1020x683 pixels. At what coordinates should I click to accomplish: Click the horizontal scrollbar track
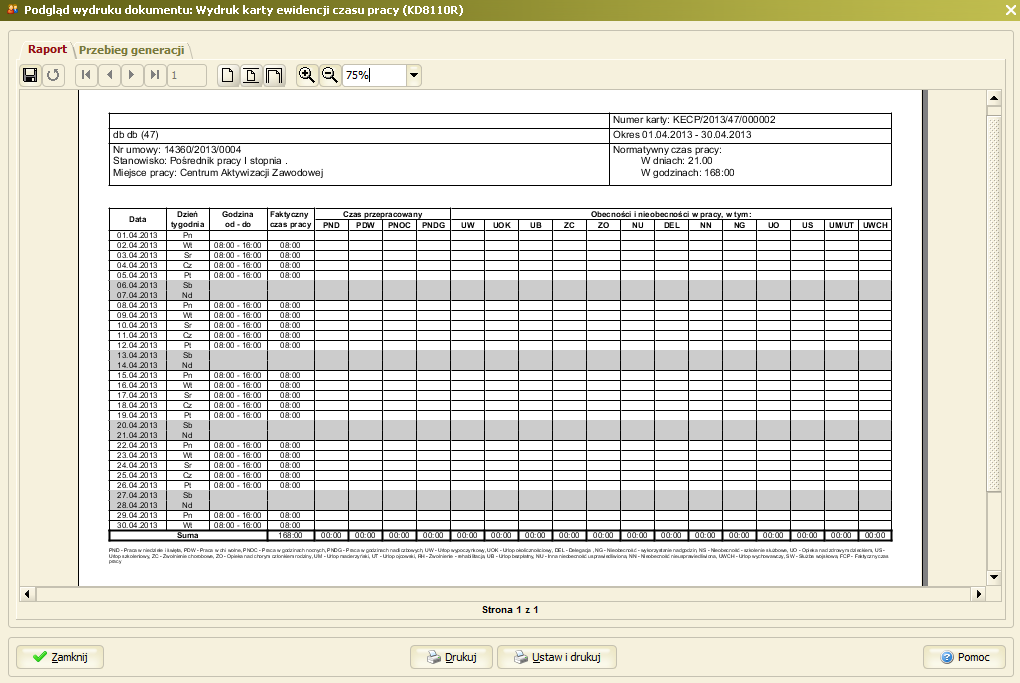503,594
